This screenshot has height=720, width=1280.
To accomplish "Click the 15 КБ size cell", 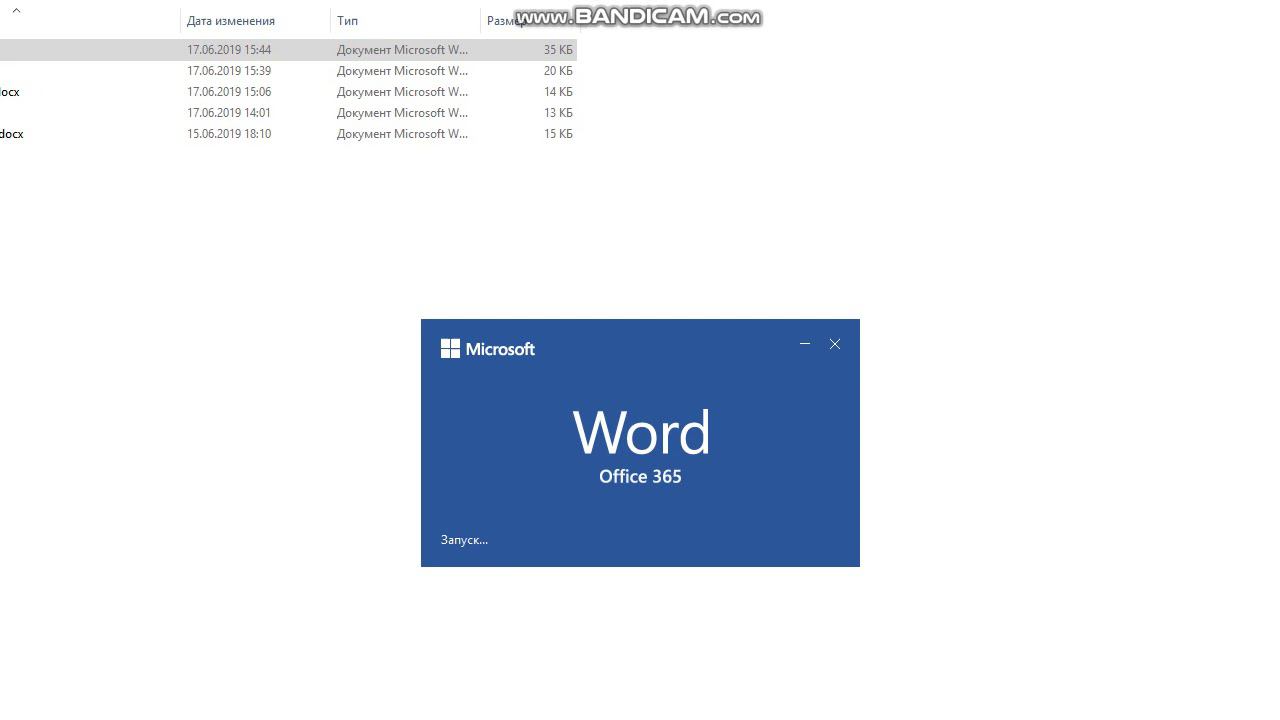I will [558, 134].
